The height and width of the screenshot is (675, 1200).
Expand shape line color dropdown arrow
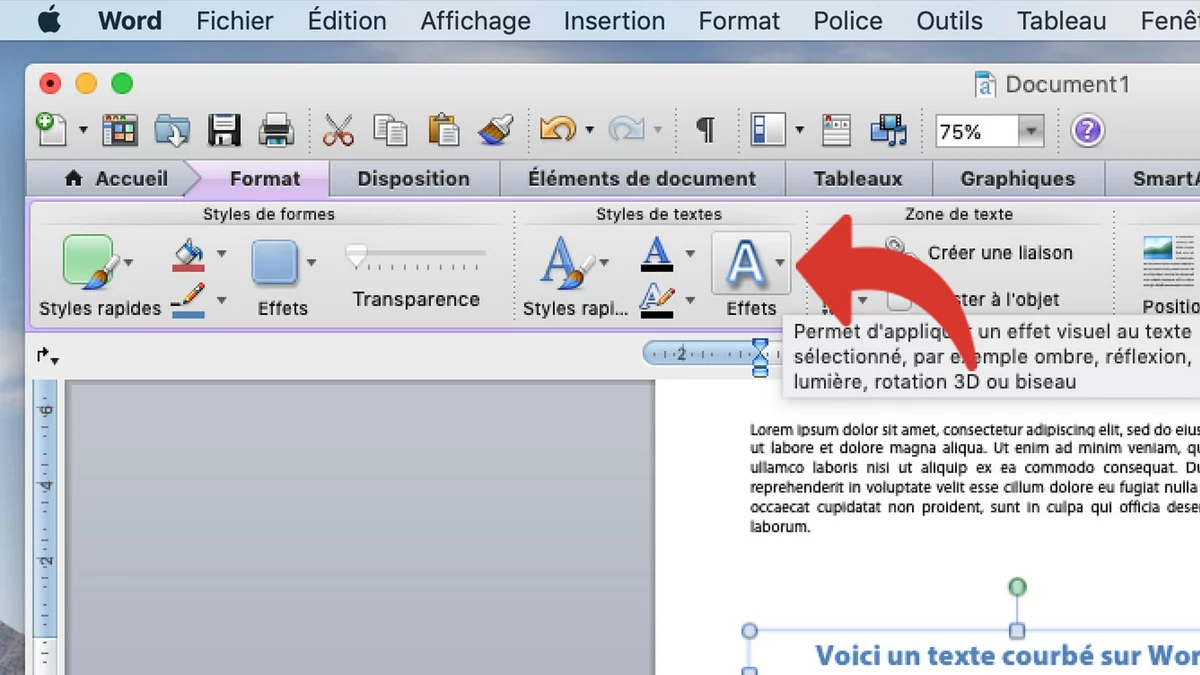click(221, 299)
